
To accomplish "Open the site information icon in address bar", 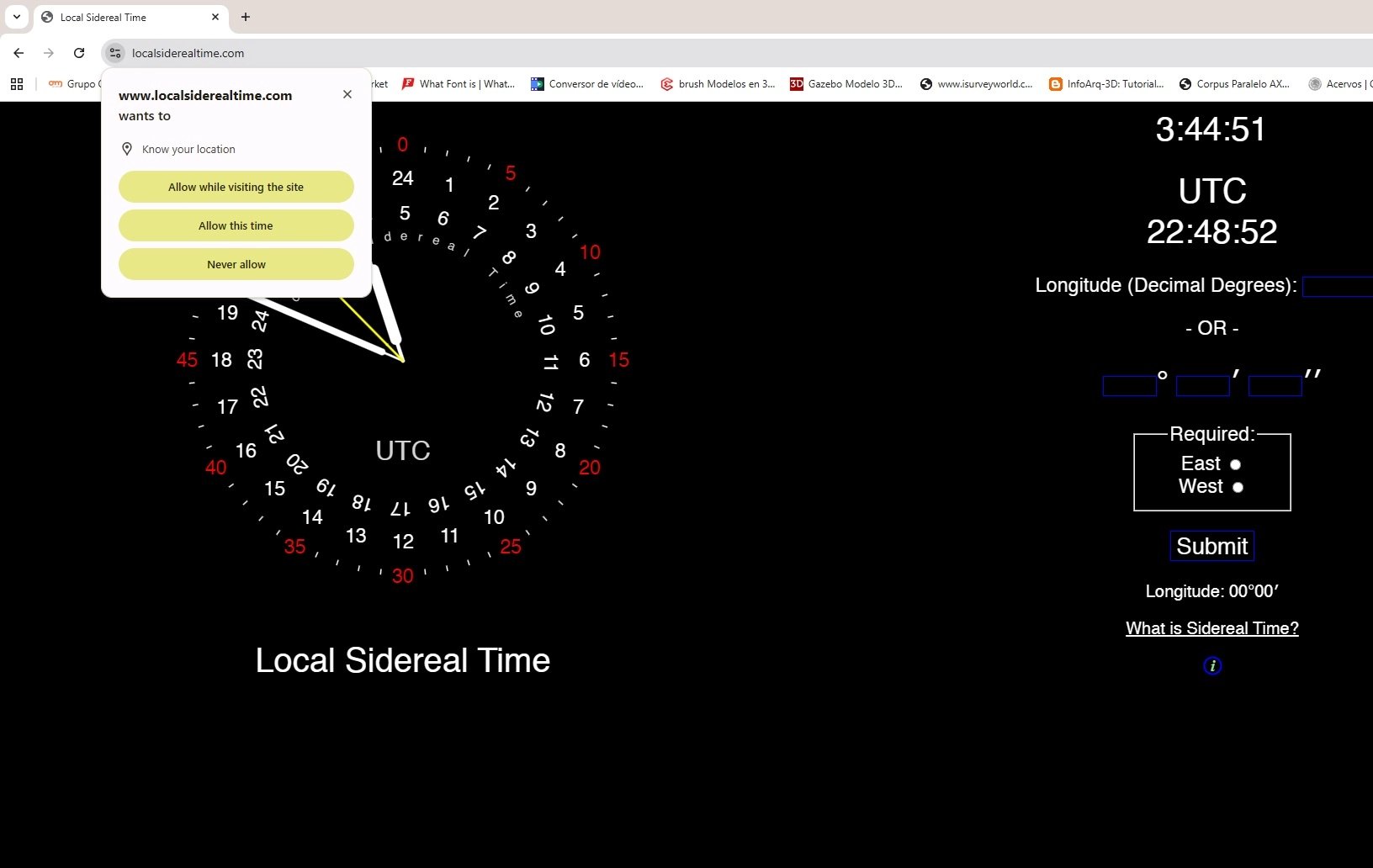I will [115, 53].
